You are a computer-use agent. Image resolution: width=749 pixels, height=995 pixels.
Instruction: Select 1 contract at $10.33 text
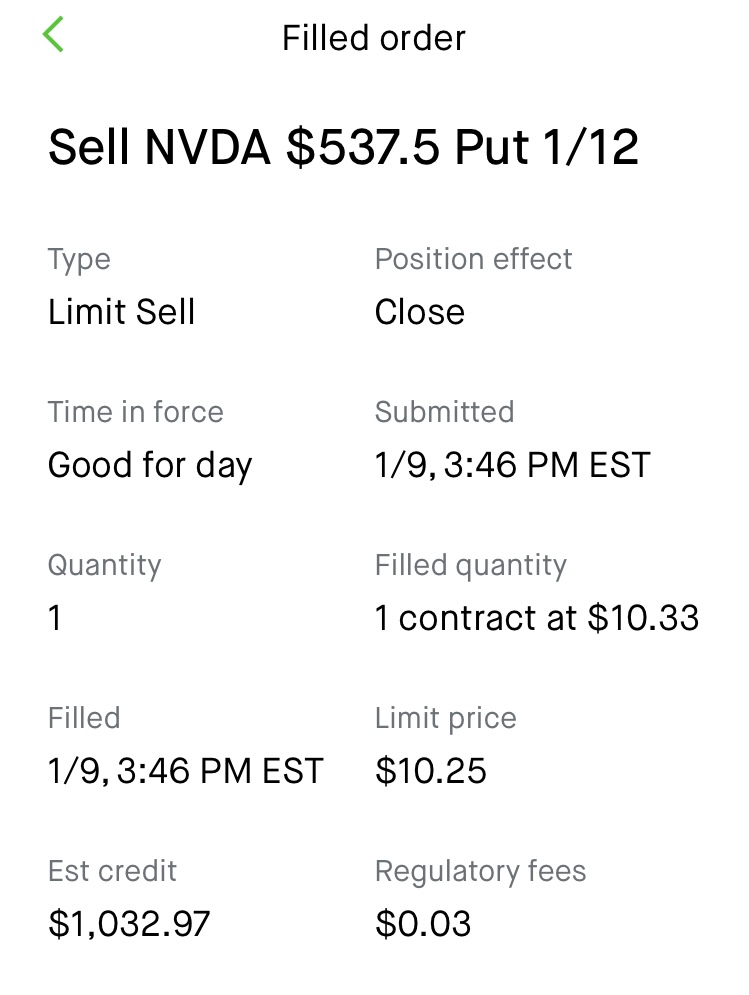[x=537, y=618]
